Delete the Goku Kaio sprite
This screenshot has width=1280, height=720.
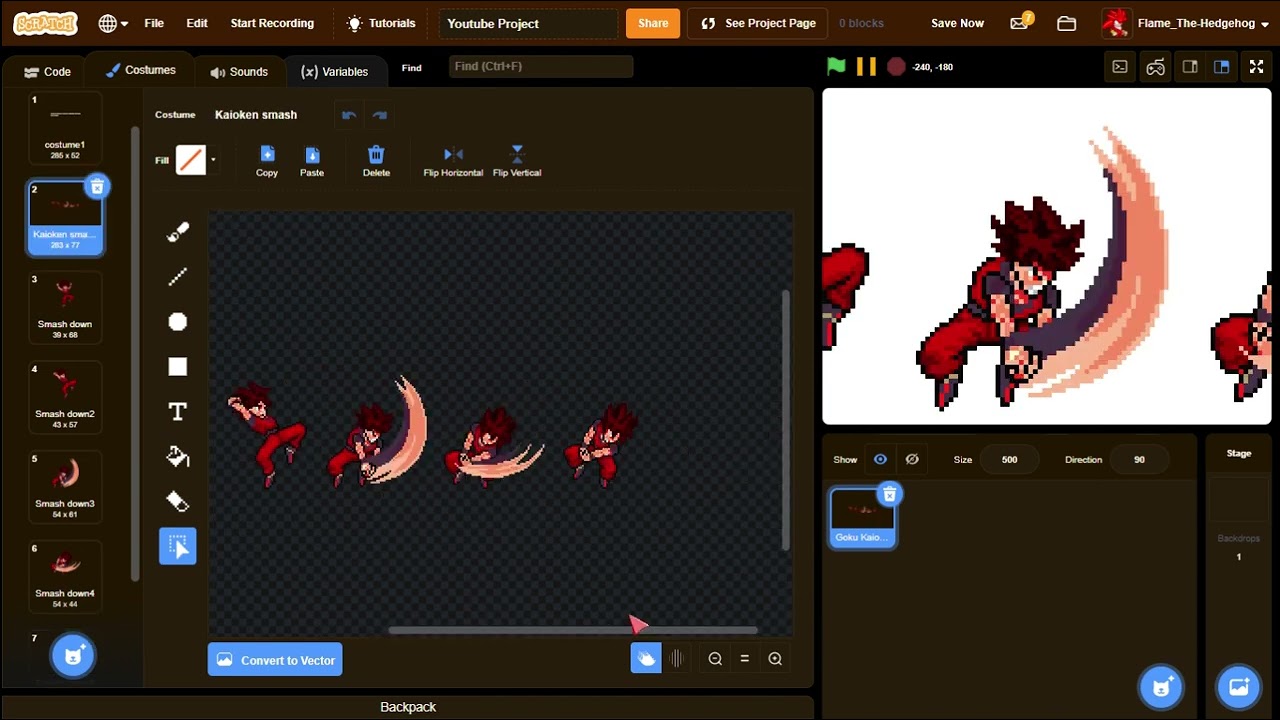pos(889,494)
